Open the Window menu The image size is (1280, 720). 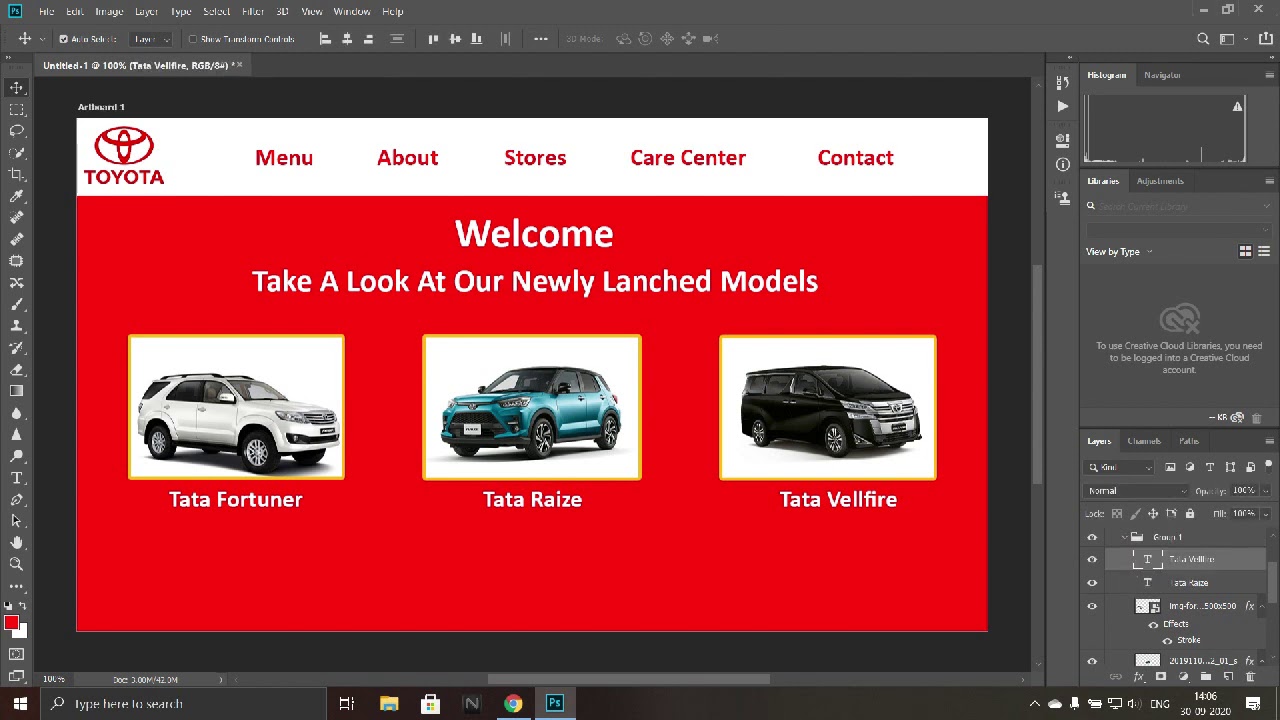tap(352, 11)
